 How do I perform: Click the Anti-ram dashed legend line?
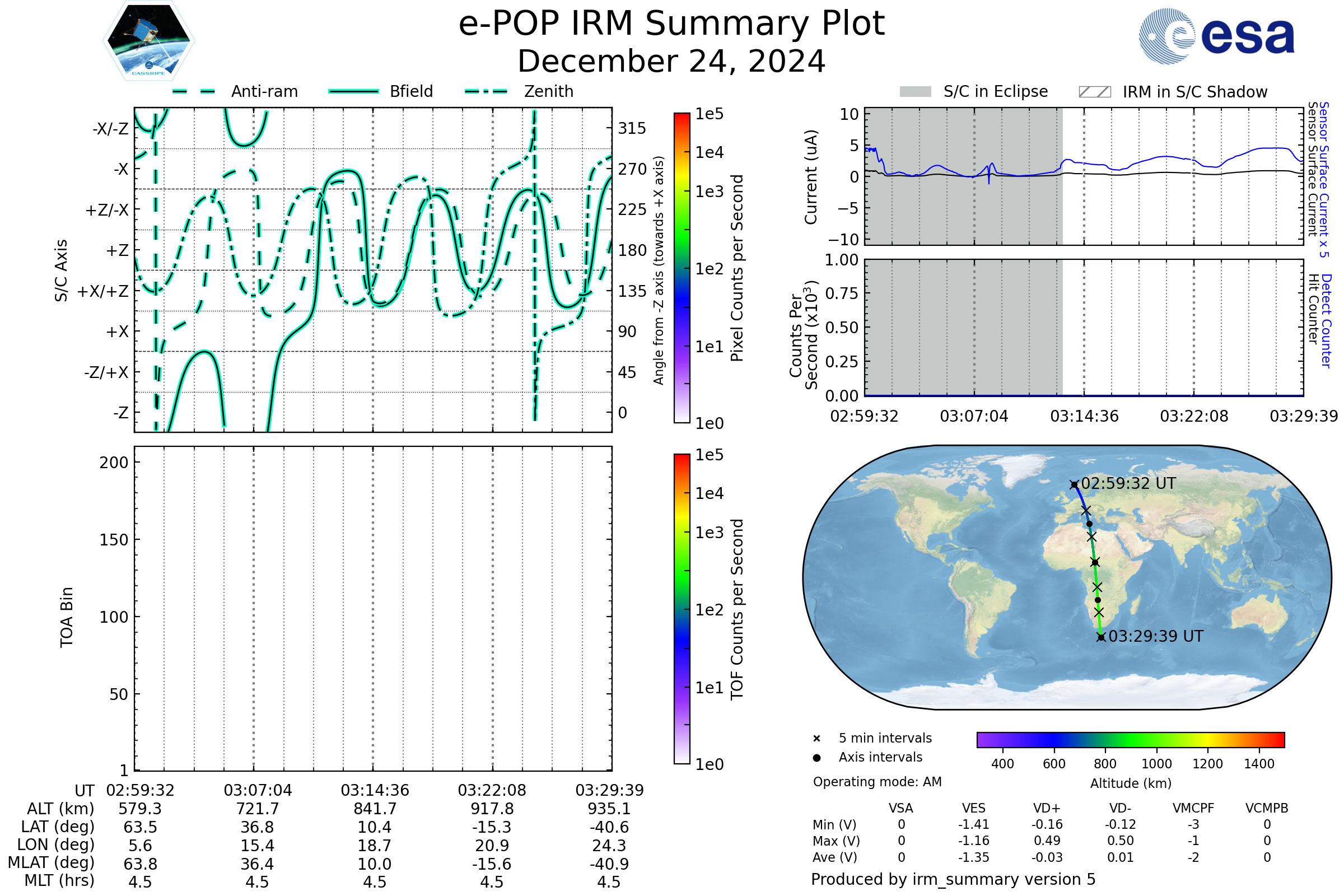point(194,91)
